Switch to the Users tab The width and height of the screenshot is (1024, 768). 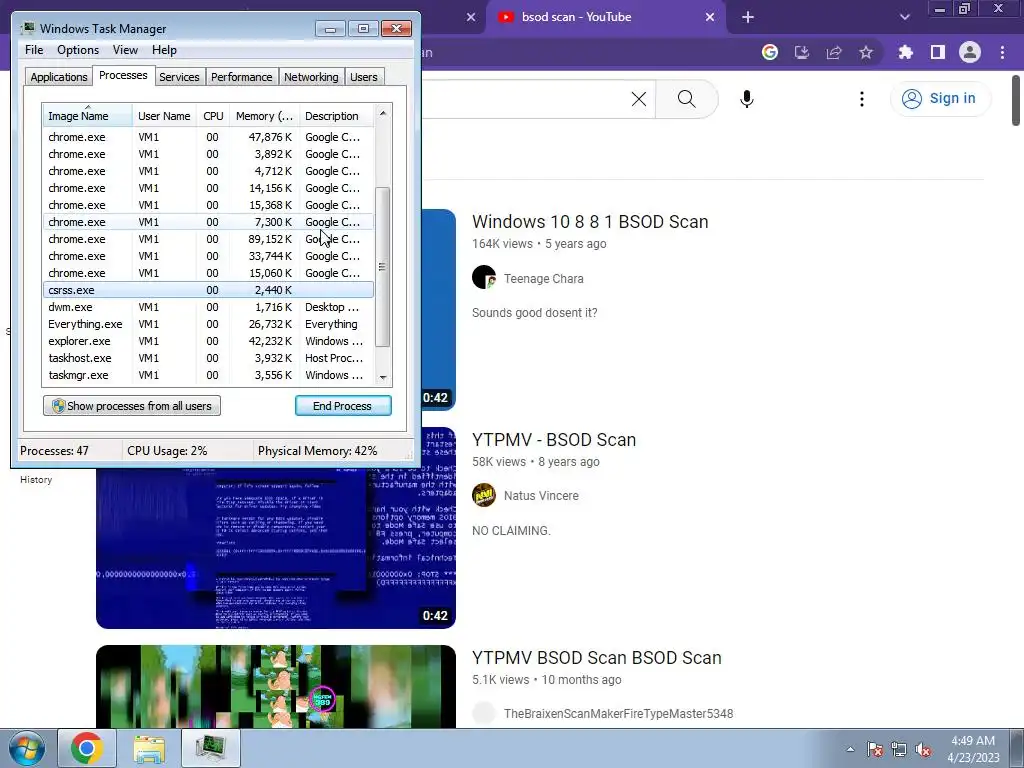[363, 77]
